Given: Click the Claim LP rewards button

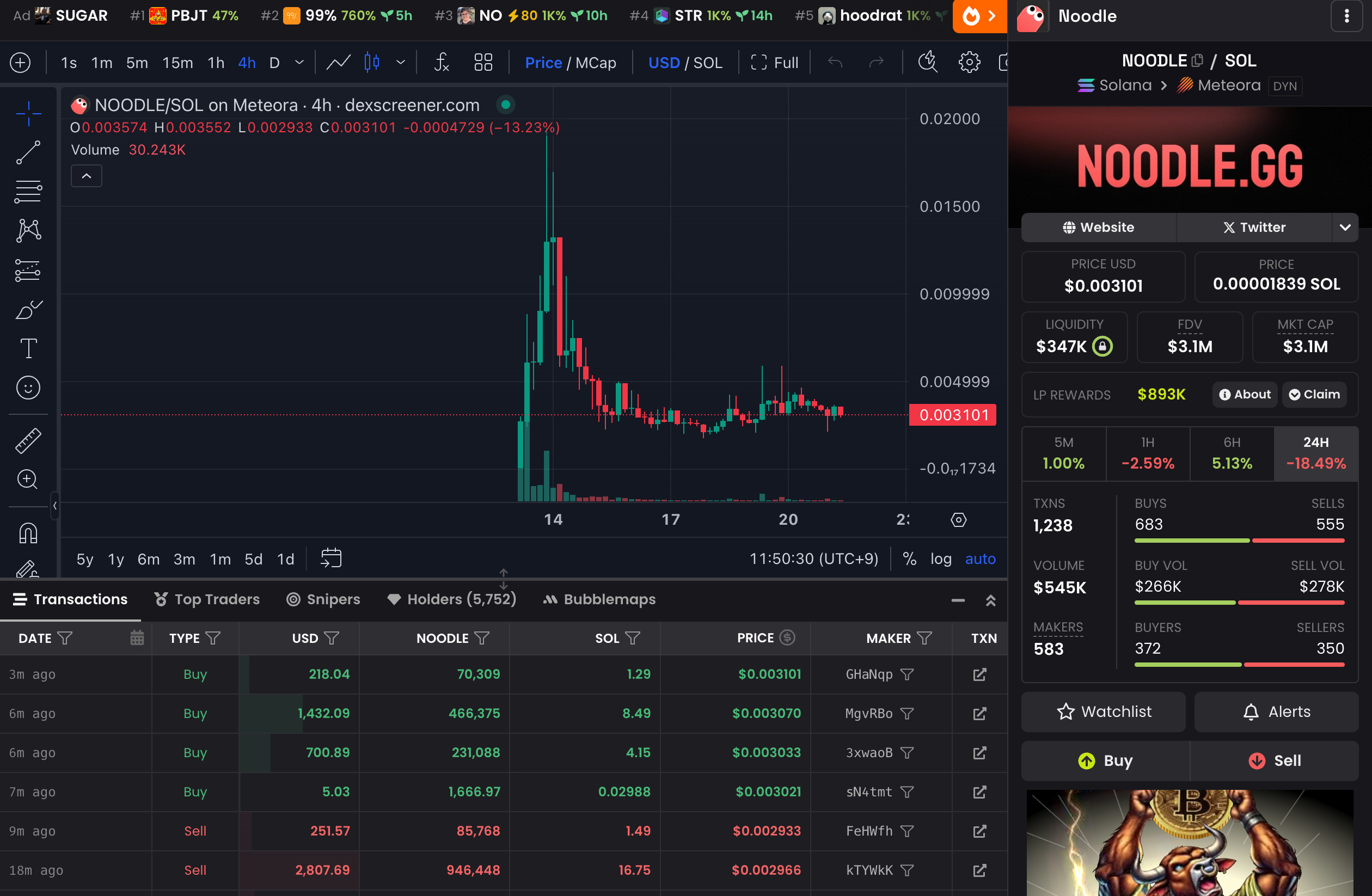Looking at the screenshot, I should pyautogui.click(x=1314, y=395).
